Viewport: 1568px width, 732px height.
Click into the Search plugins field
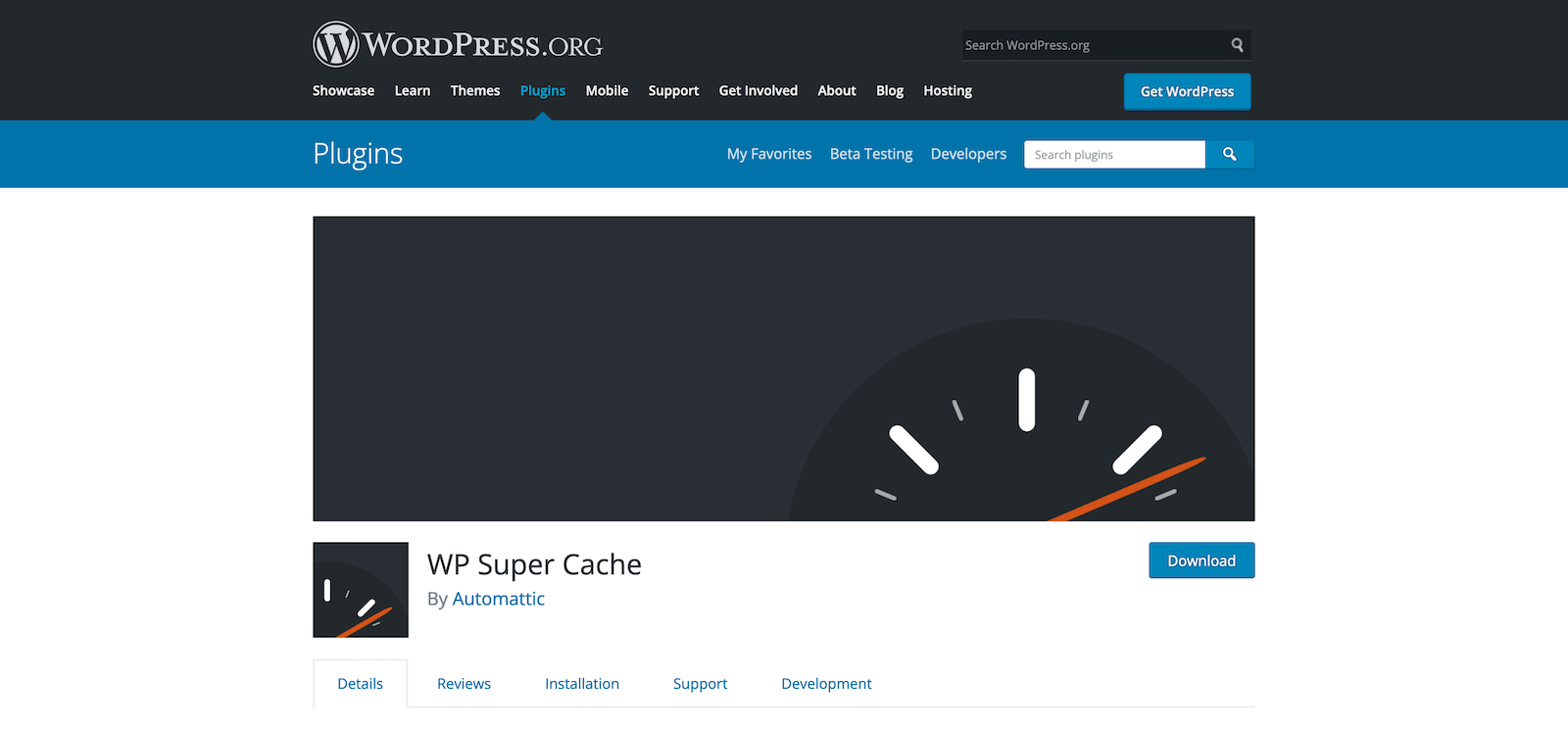[x=1114, y=155]
